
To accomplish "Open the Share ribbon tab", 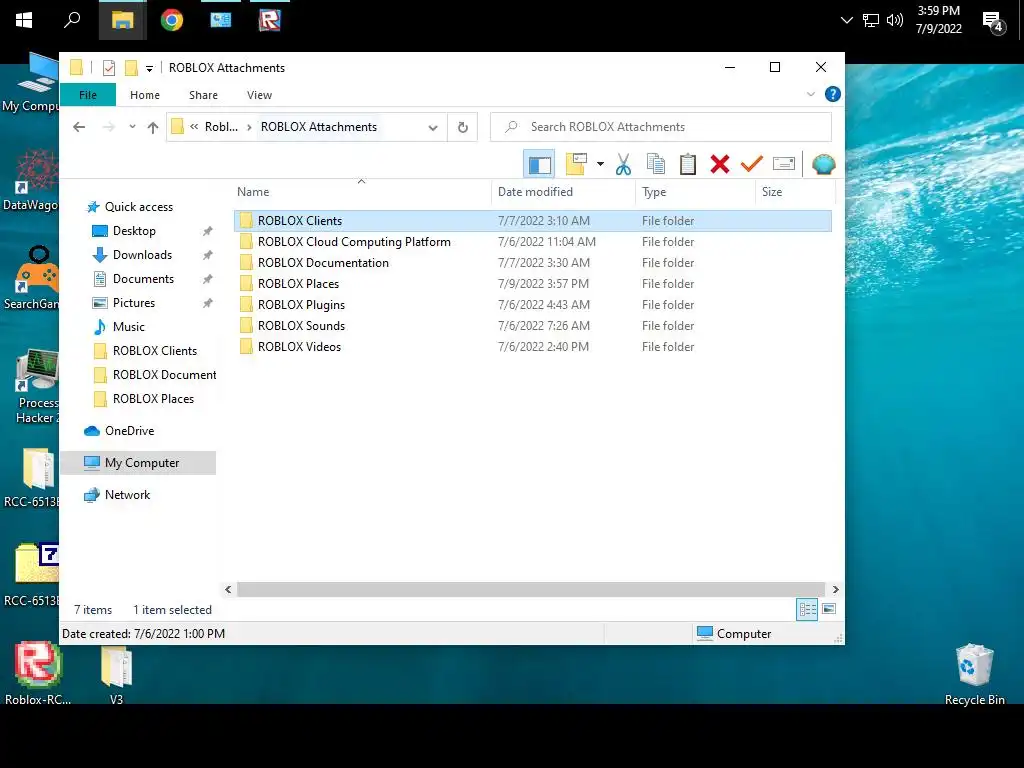I will coord(204,95).
